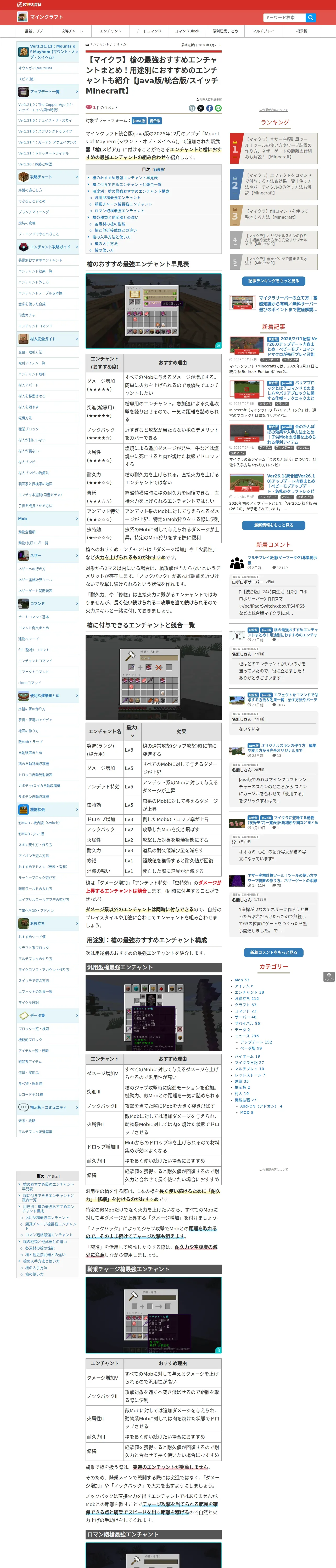Click the 村人完全ガイド sidebar icon
This screenshot has width=336, height=1568.
pos(23,339)
